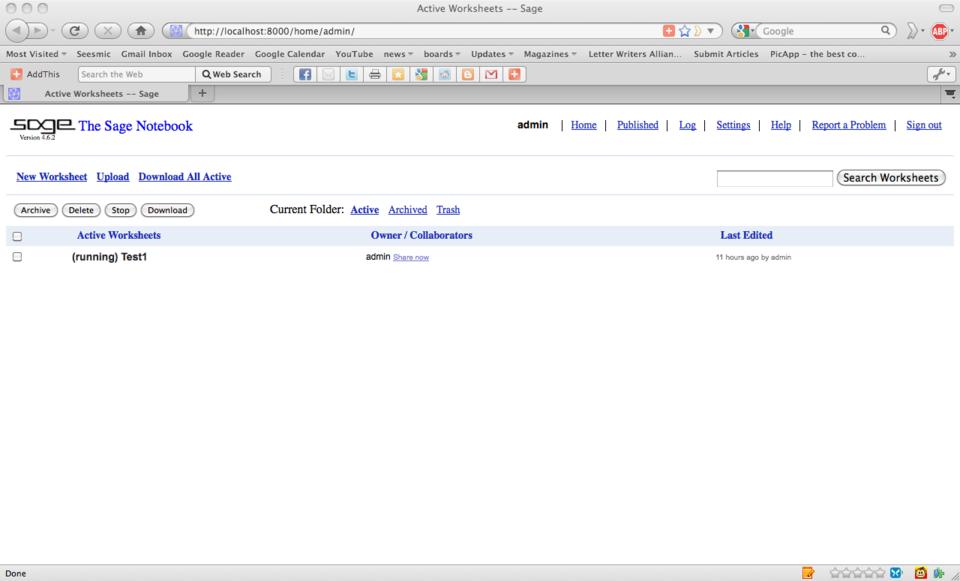Click the Gmail icon in AddThis toolbar
The width and height of the screenshot is (960, 581).
click(x=493, y=74)
